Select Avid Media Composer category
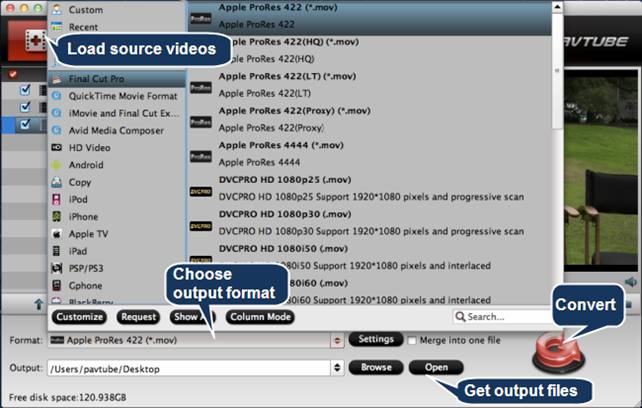642x408 pixels. (x=117, y=130)
